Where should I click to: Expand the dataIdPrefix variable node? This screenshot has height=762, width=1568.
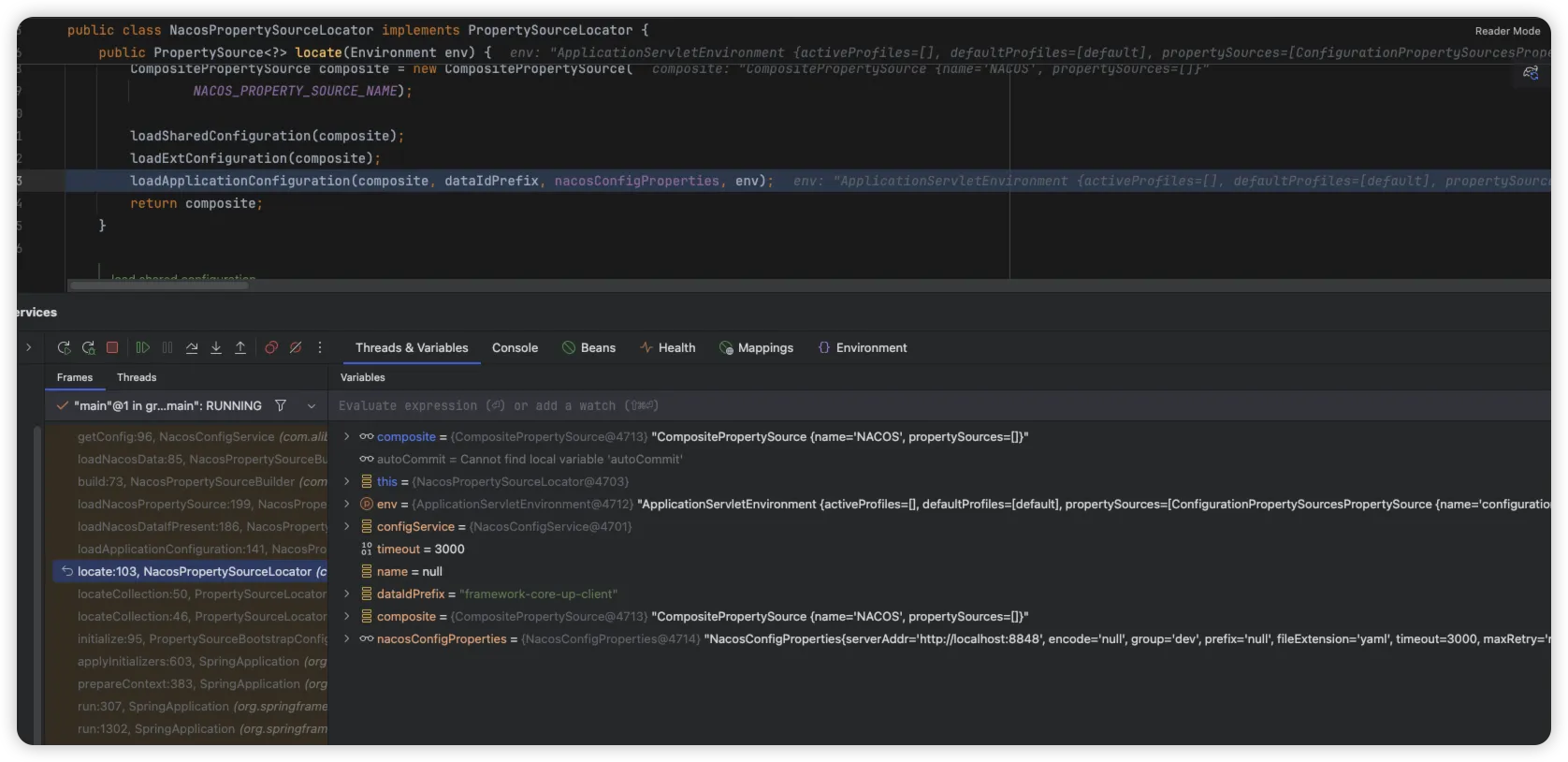click(347, 594)
